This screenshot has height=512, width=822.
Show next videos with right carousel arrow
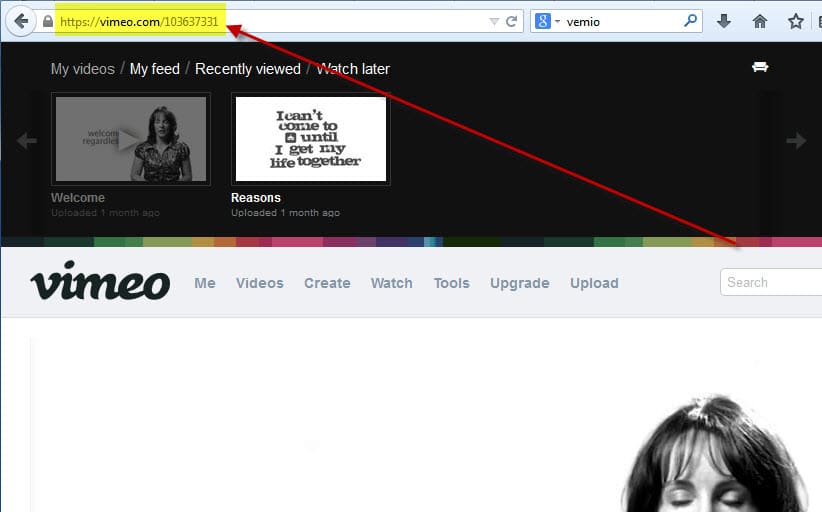point(796,140)
